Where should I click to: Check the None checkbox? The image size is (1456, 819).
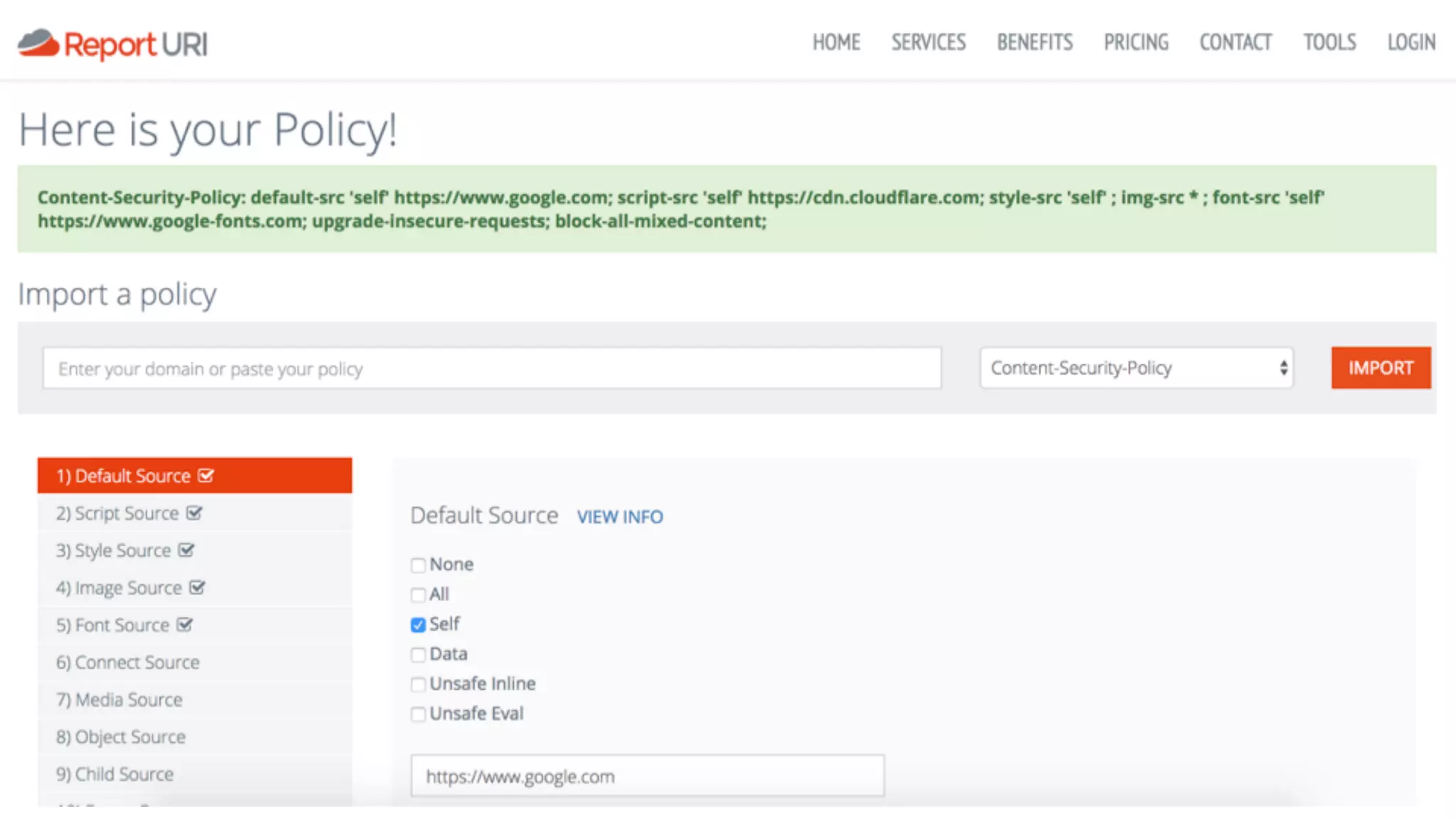coord(418,565)
